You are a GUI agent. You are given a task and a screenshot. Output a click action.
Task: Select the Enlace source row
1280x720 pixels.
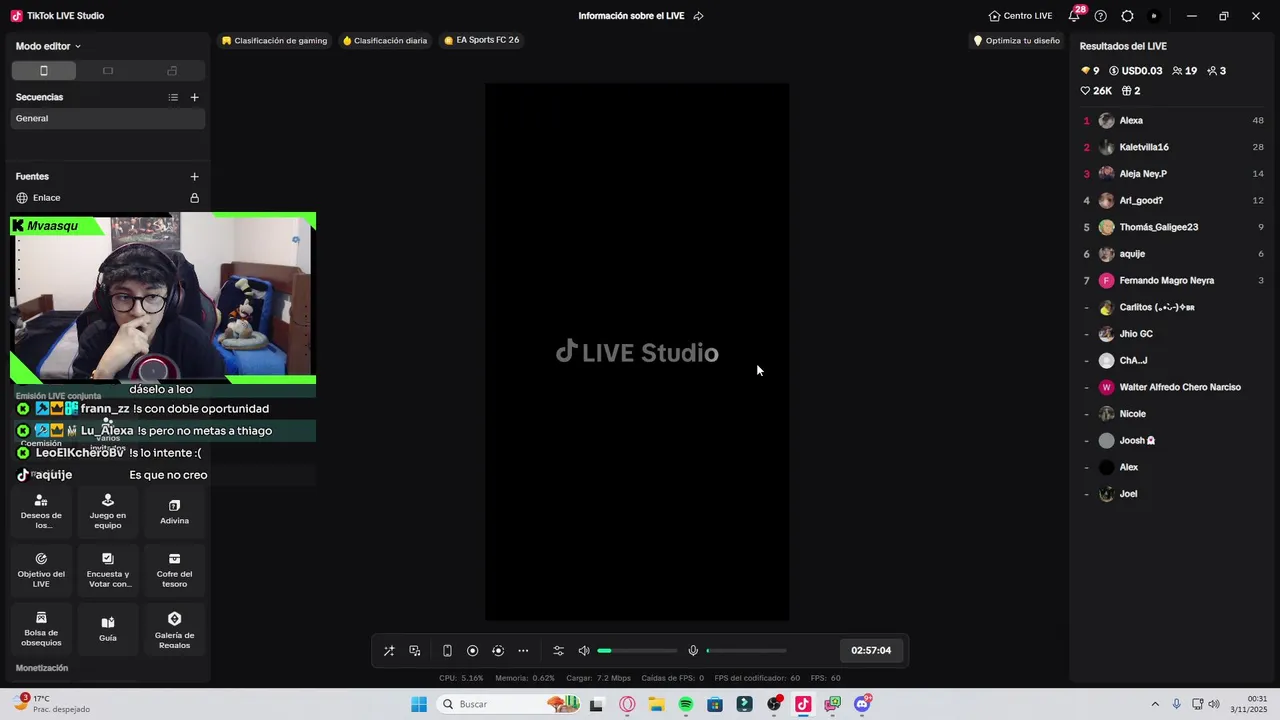[x=108, y=198]
